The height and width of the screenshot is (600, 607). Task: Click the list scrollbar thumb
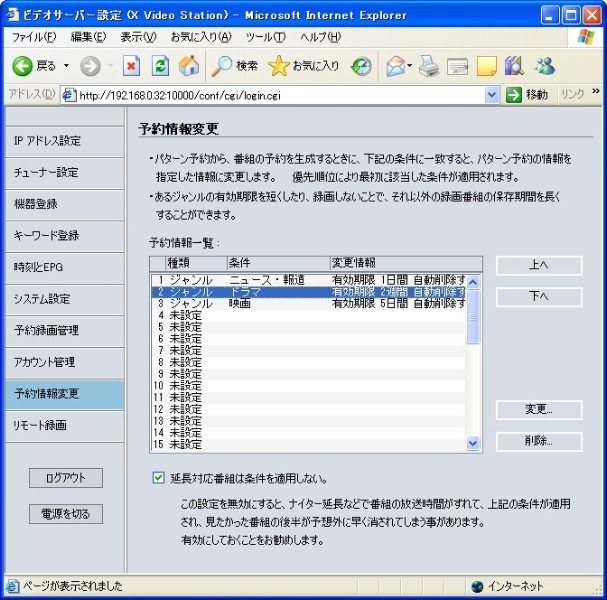tap(473, 317)
